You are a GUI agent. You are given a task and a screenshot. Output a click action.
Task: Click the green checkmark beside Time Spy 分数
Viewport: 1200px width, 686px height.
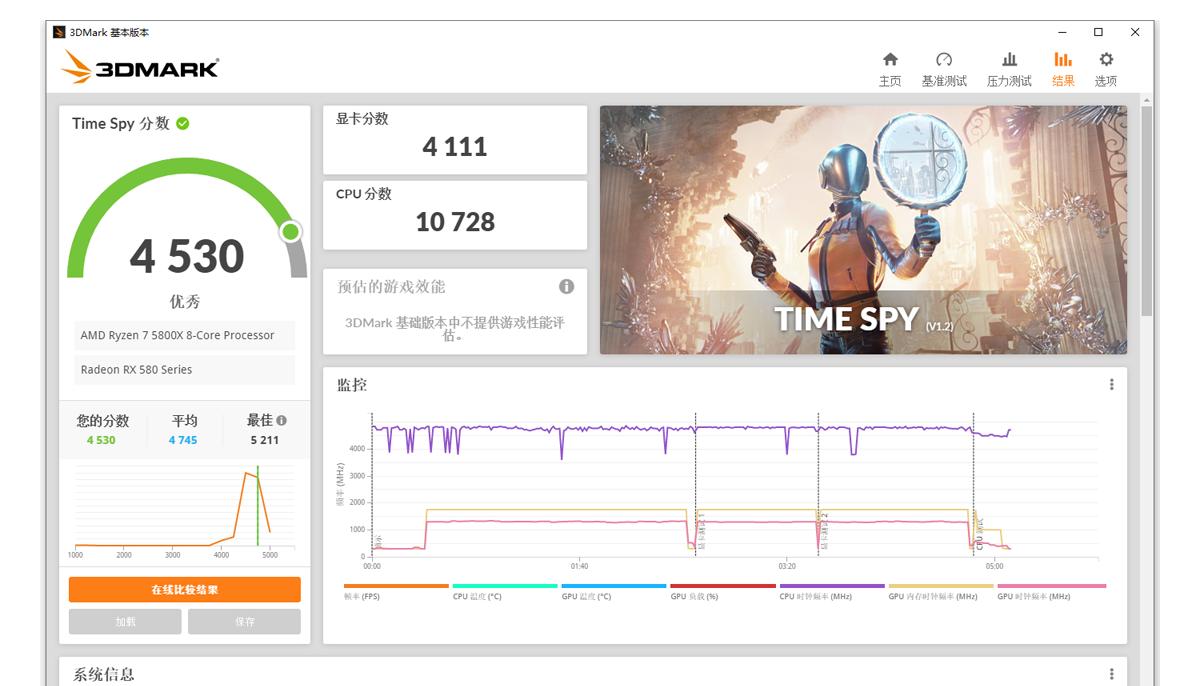[x=182, y=123]
